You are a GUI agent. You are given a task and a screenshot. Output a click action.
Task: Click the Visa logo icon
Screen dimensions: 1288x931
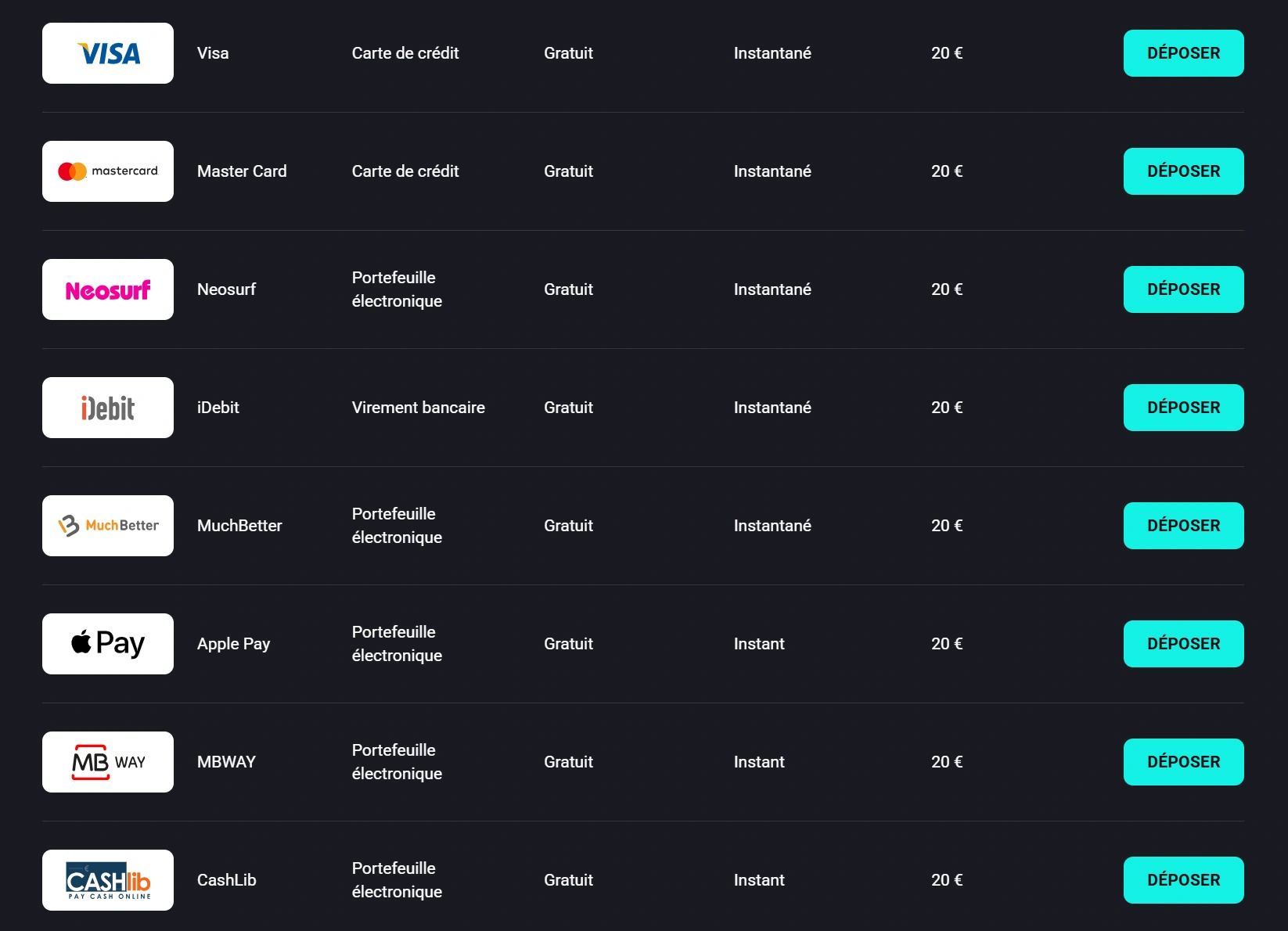108,53
